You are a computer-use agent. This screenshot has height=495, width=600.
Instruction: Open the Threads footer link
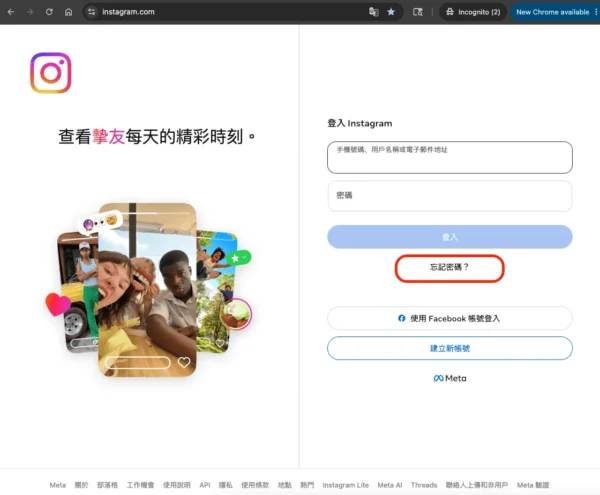[424, 485]
